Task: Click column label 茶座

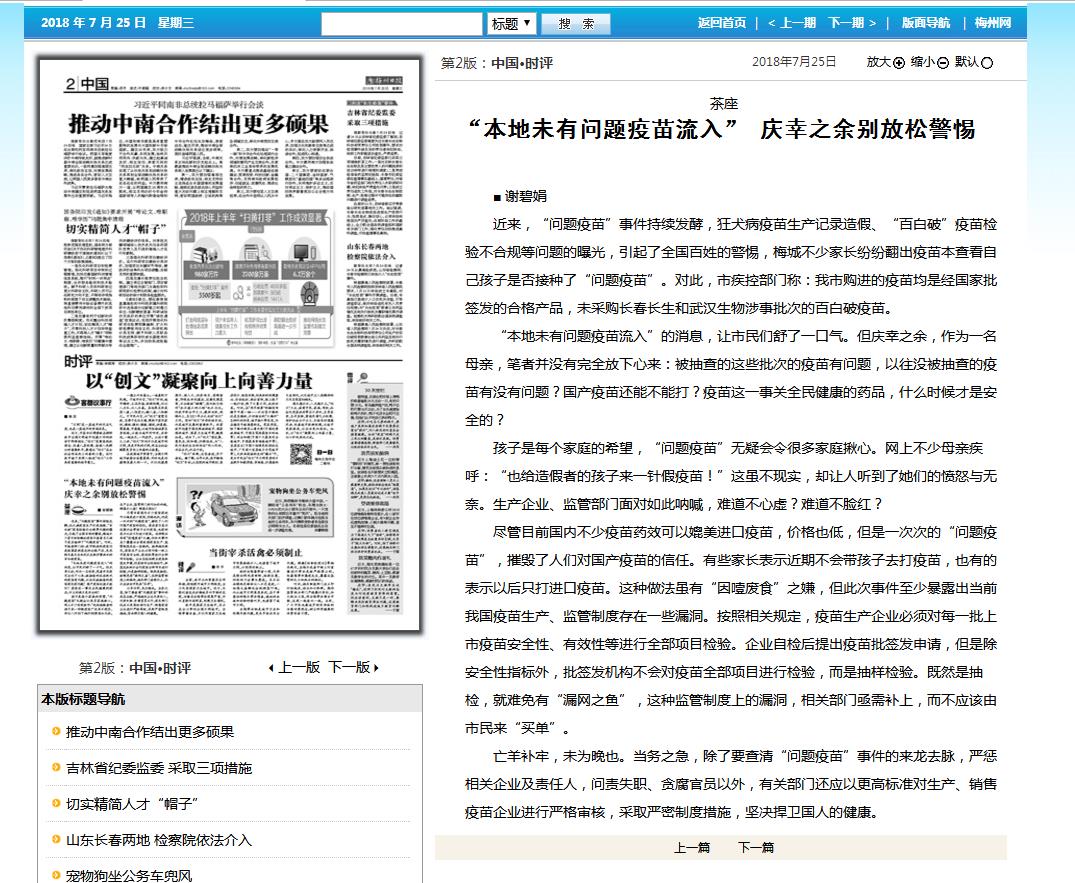Action: (x=724, y=104)
